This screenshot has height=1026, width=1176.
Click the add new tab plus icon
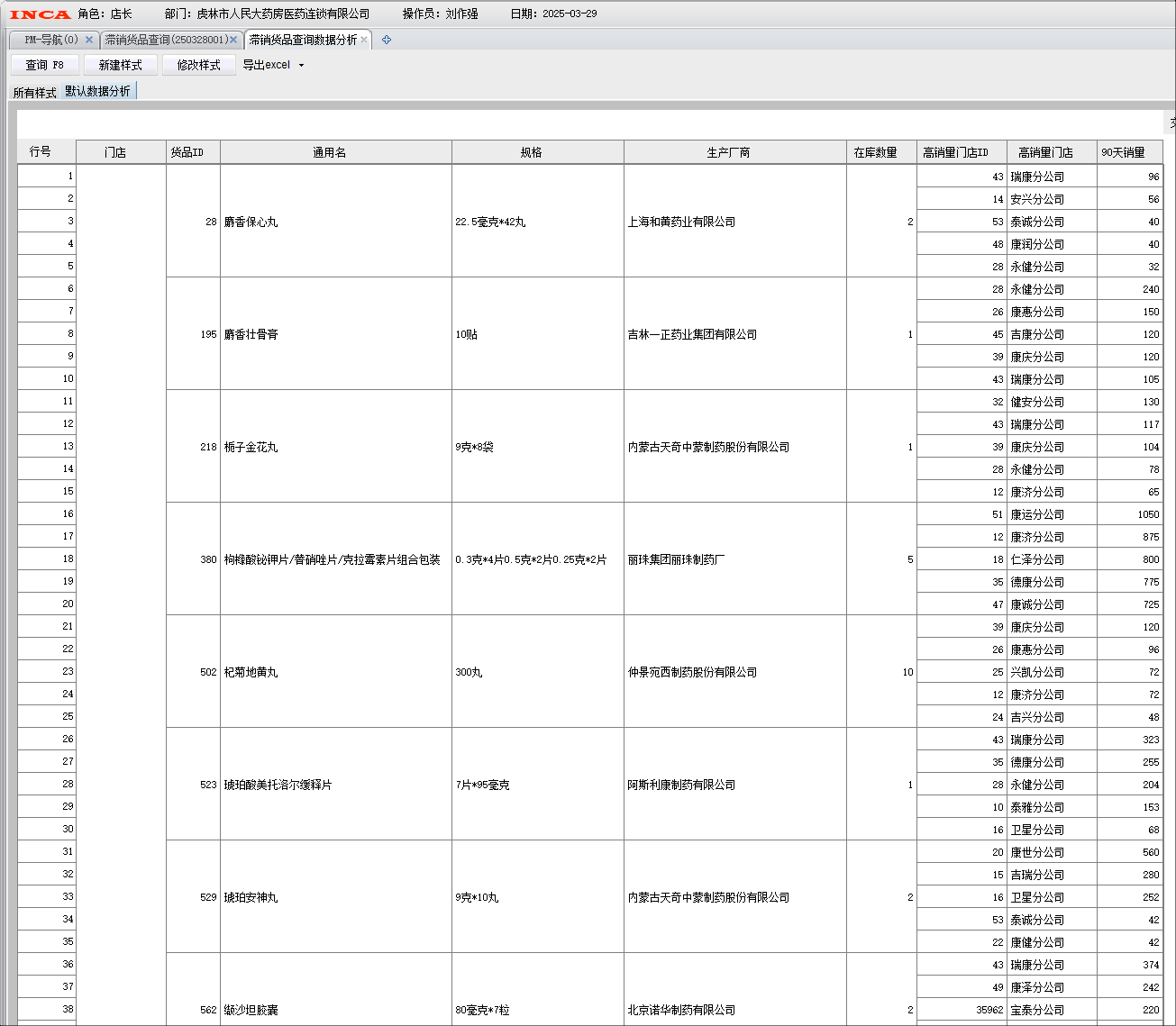[387, 40]
